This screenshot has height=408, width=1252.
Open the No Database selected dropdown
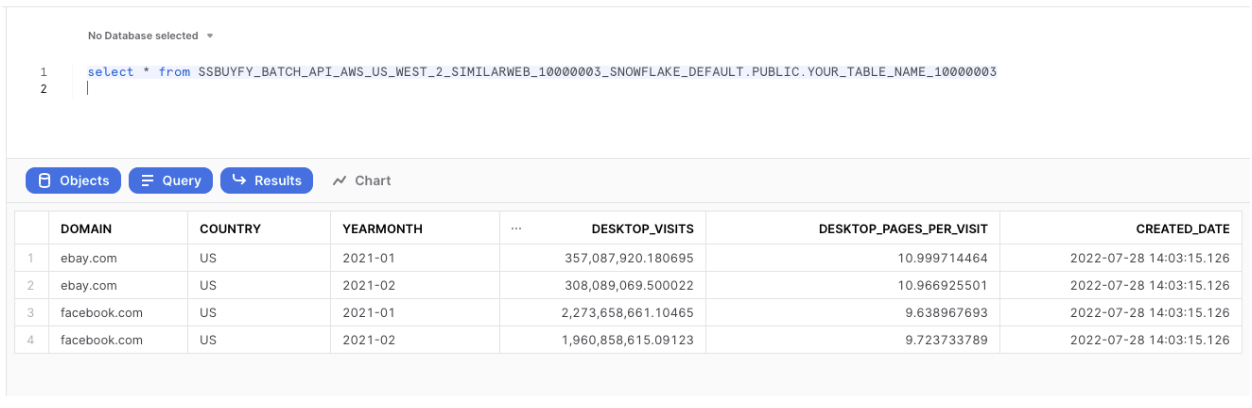tap(151, 36)
